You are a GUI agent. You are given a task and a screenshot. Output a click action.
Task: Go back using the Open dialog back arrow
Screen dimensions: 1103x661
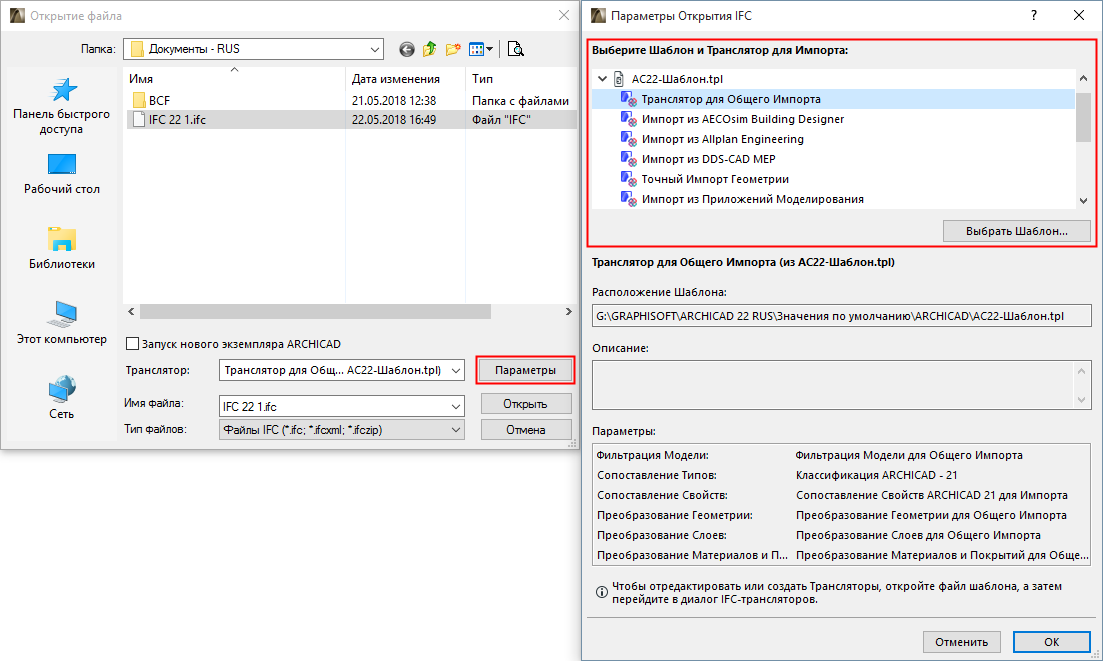click(x=407, y=49)
